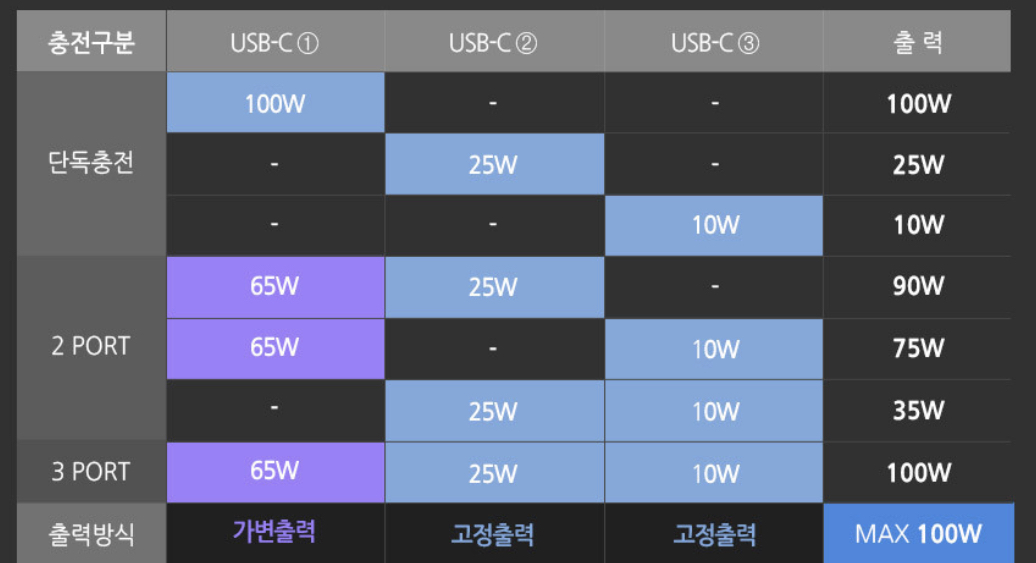Click 고정출력 under the USB-C ② column

pyautogui.click(x=494, y=533)
